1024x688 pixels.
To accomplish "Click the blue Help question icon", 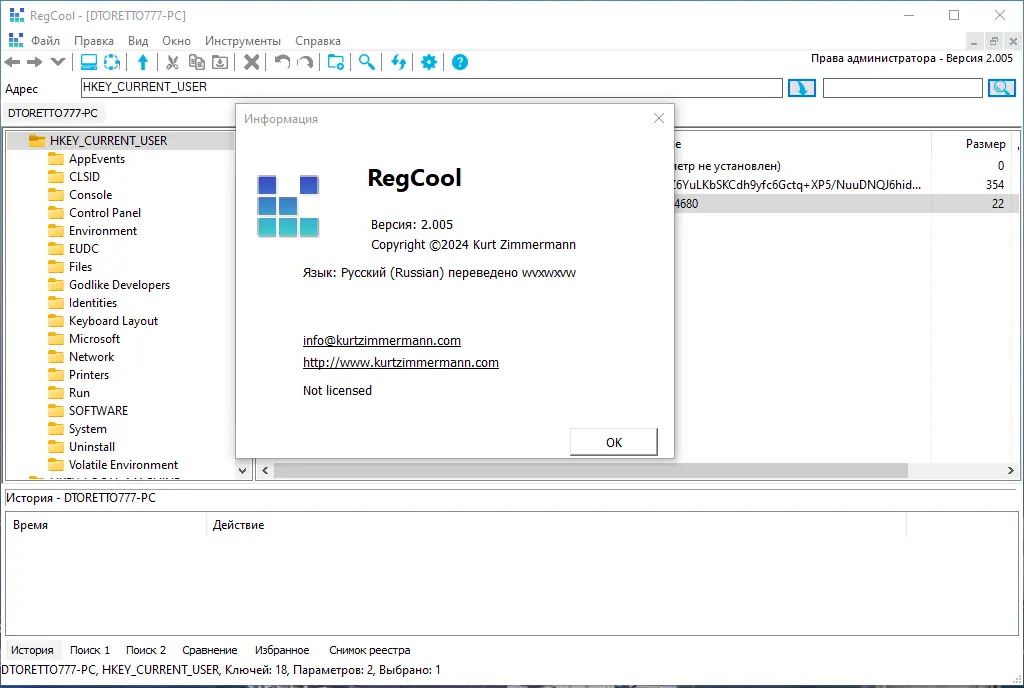I will (460, 62).
